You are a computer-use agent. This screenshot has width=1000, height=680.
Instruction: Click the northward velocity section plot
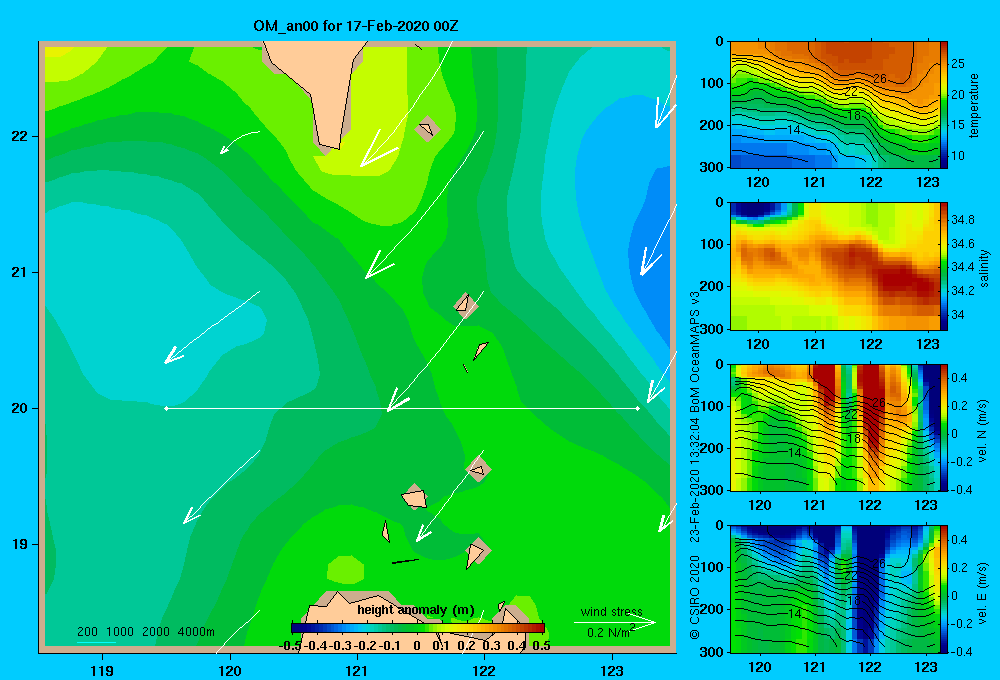click(x=835, y=427)
